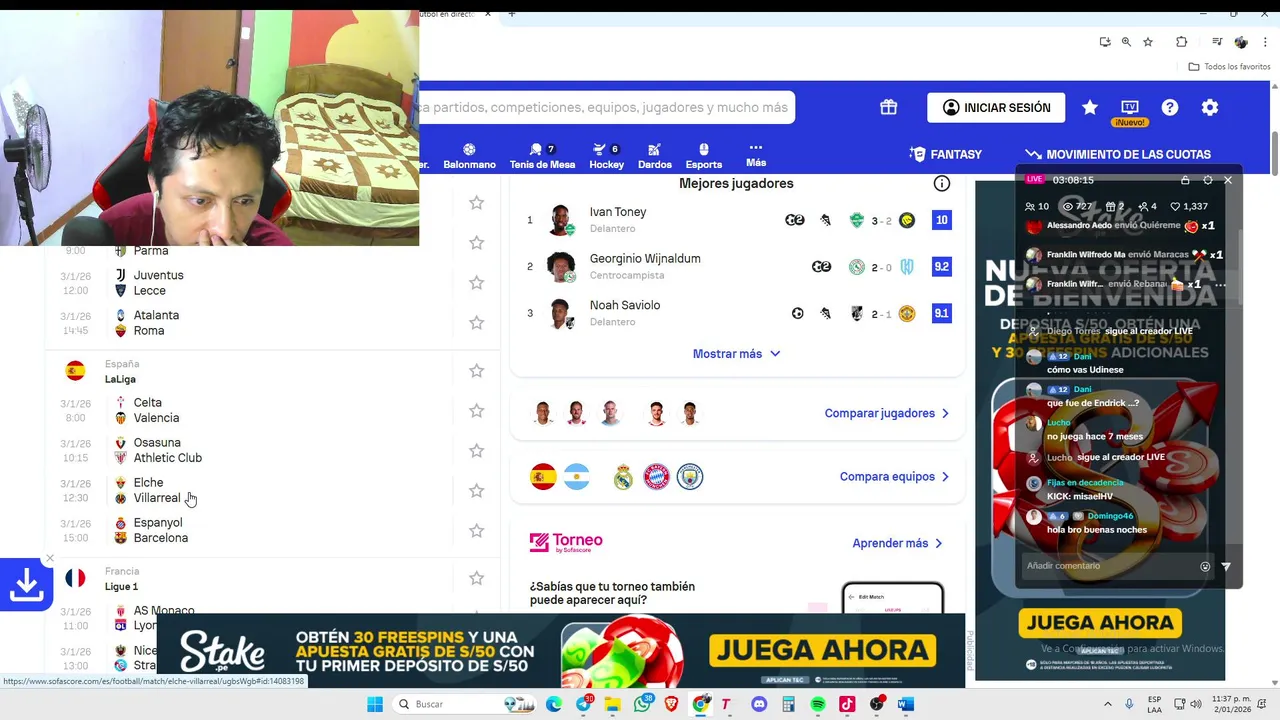Screen dimensions: 1280x720
Task: Open the Dardos sport tab
Action: [654, 156]
